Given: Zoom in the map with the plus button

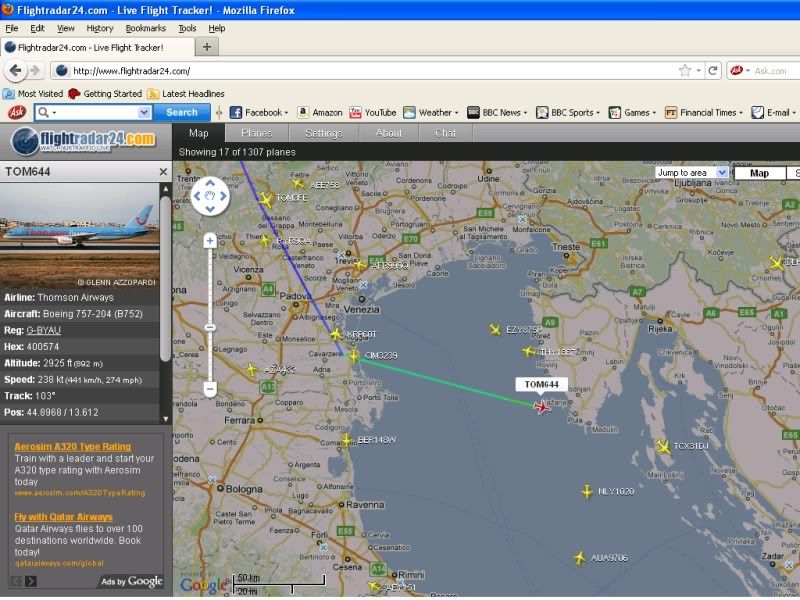Looking at the screenshot, I should [x=210, y=241].
